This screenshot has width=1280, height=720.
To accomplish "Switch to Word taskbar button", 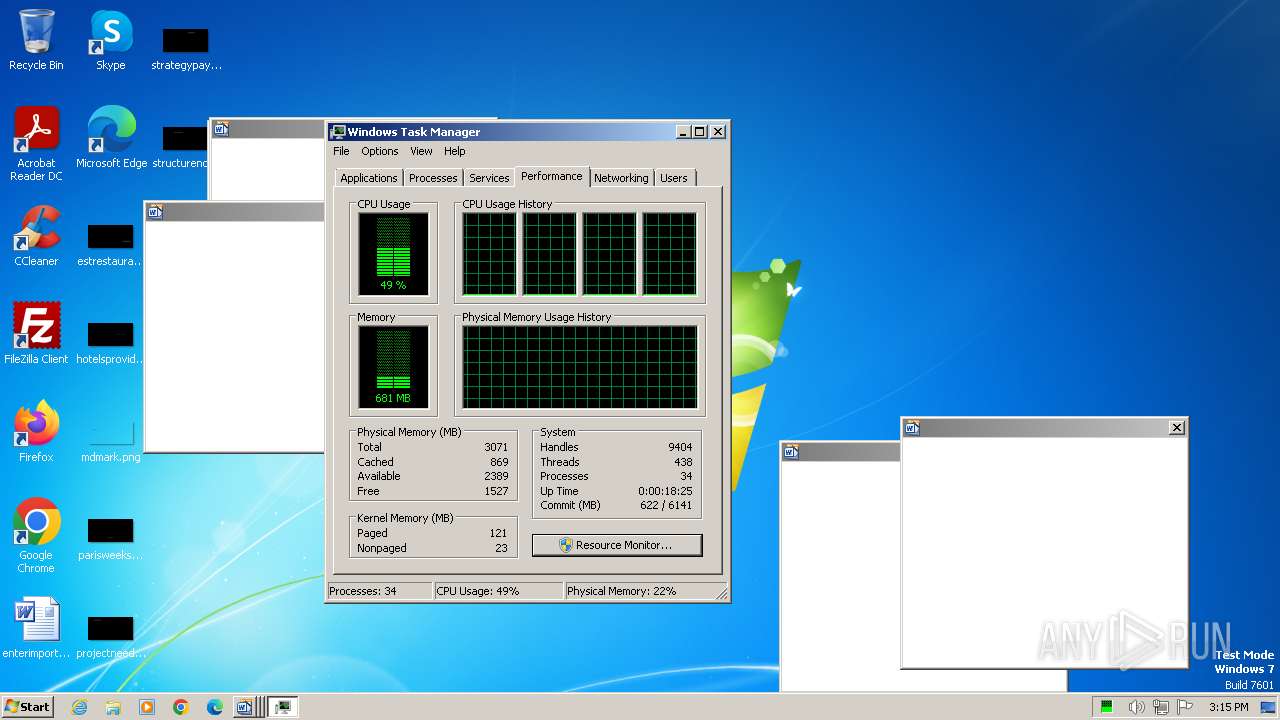I will tap(247, 707).
